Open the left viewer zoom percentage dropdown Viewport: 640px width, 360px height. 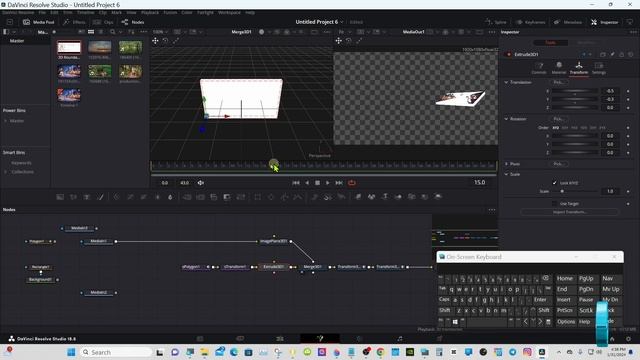[160, 32]
